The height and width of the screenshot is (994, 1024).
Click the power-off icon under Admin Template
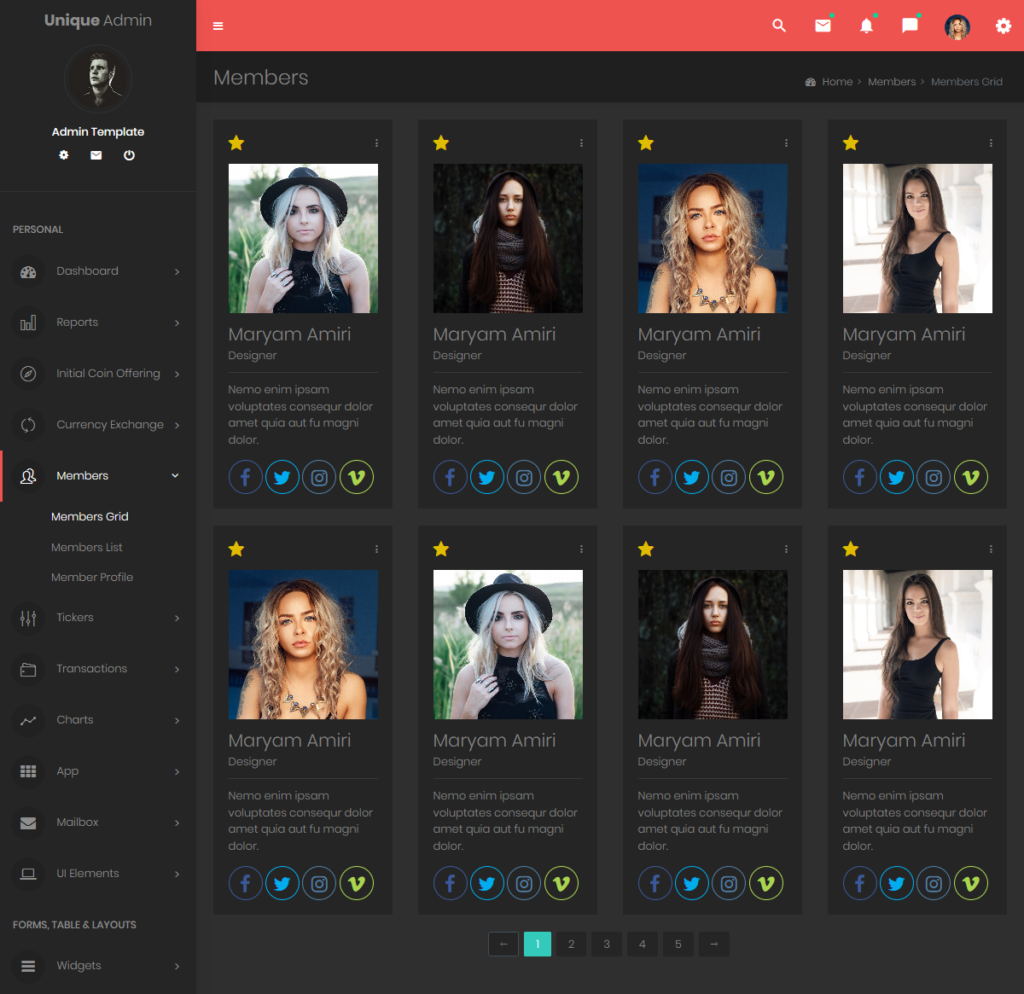(128, 155)
